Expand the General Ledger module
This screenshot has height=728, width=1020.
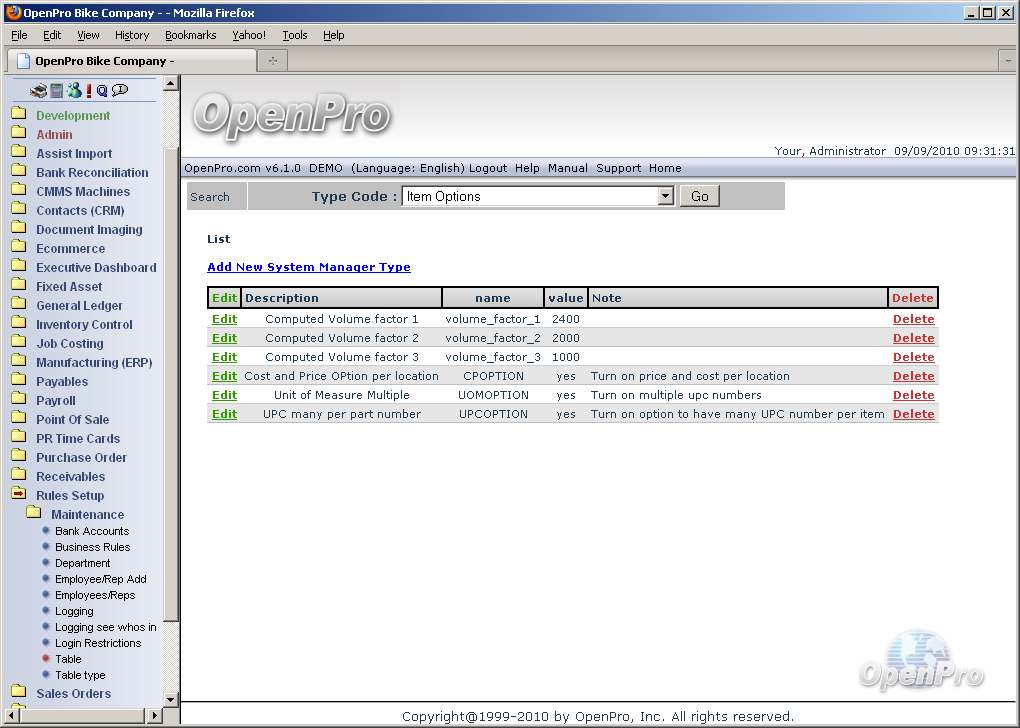point(79,306)
